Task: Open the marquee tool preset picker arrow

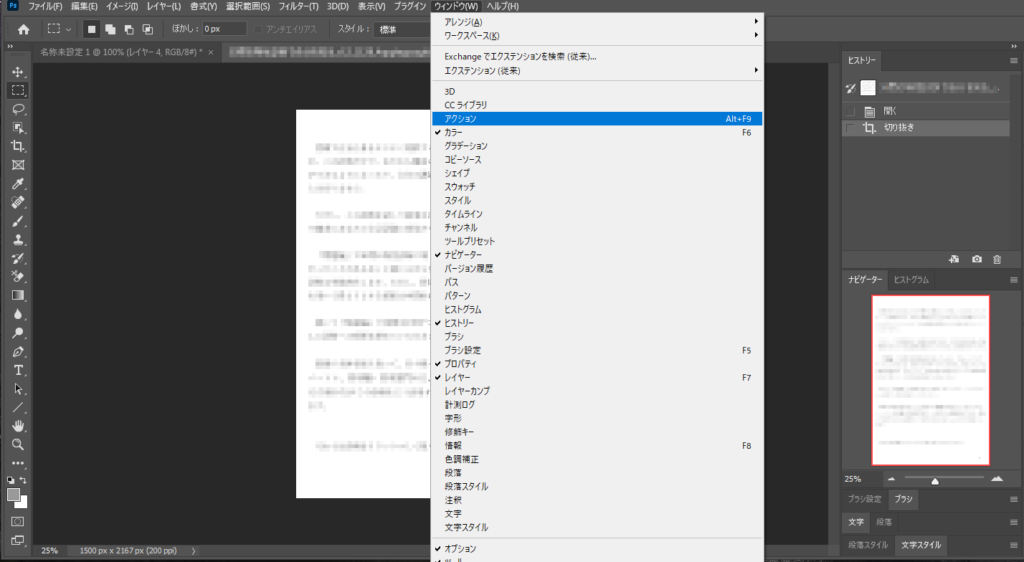Action: 68,29
